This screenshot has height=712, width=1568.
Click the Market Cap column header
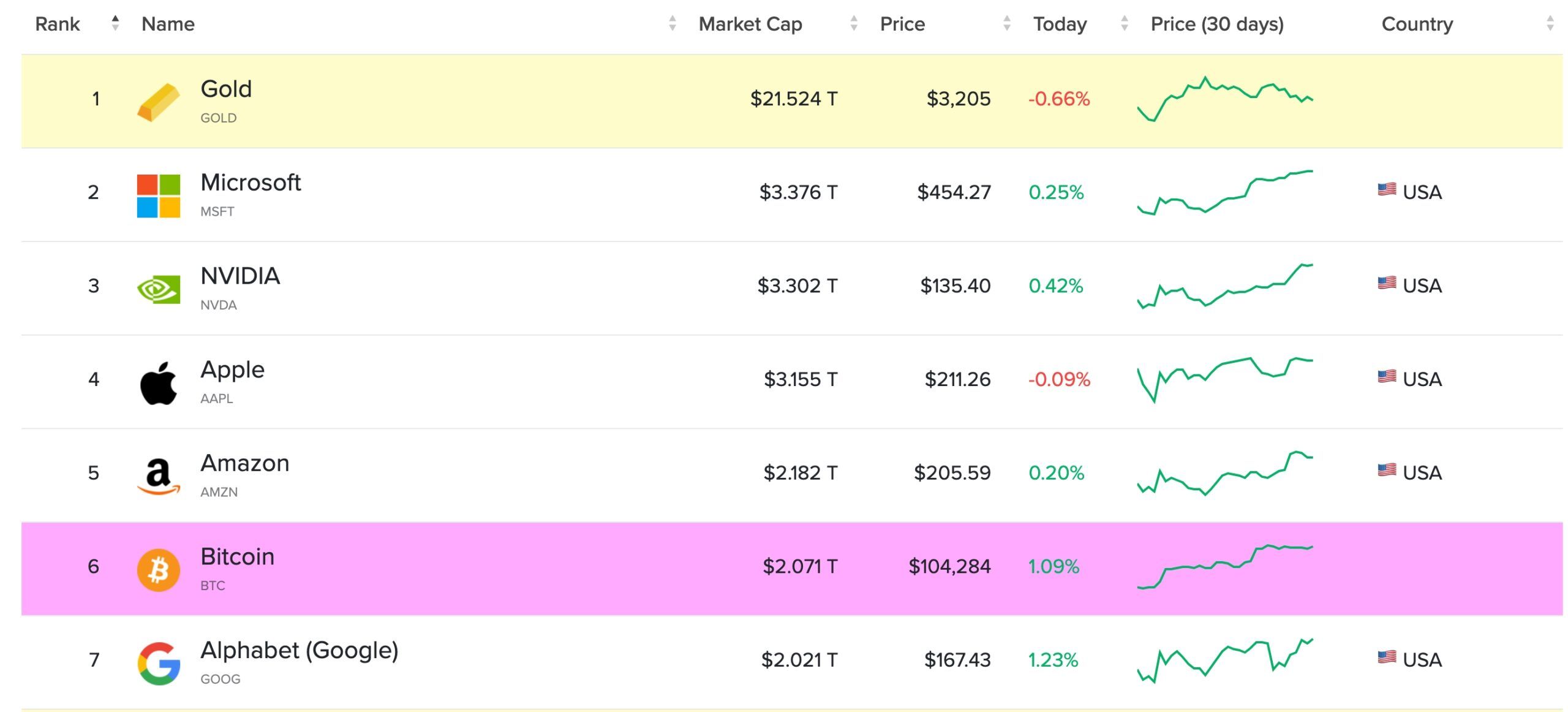(x=750, y=24)
